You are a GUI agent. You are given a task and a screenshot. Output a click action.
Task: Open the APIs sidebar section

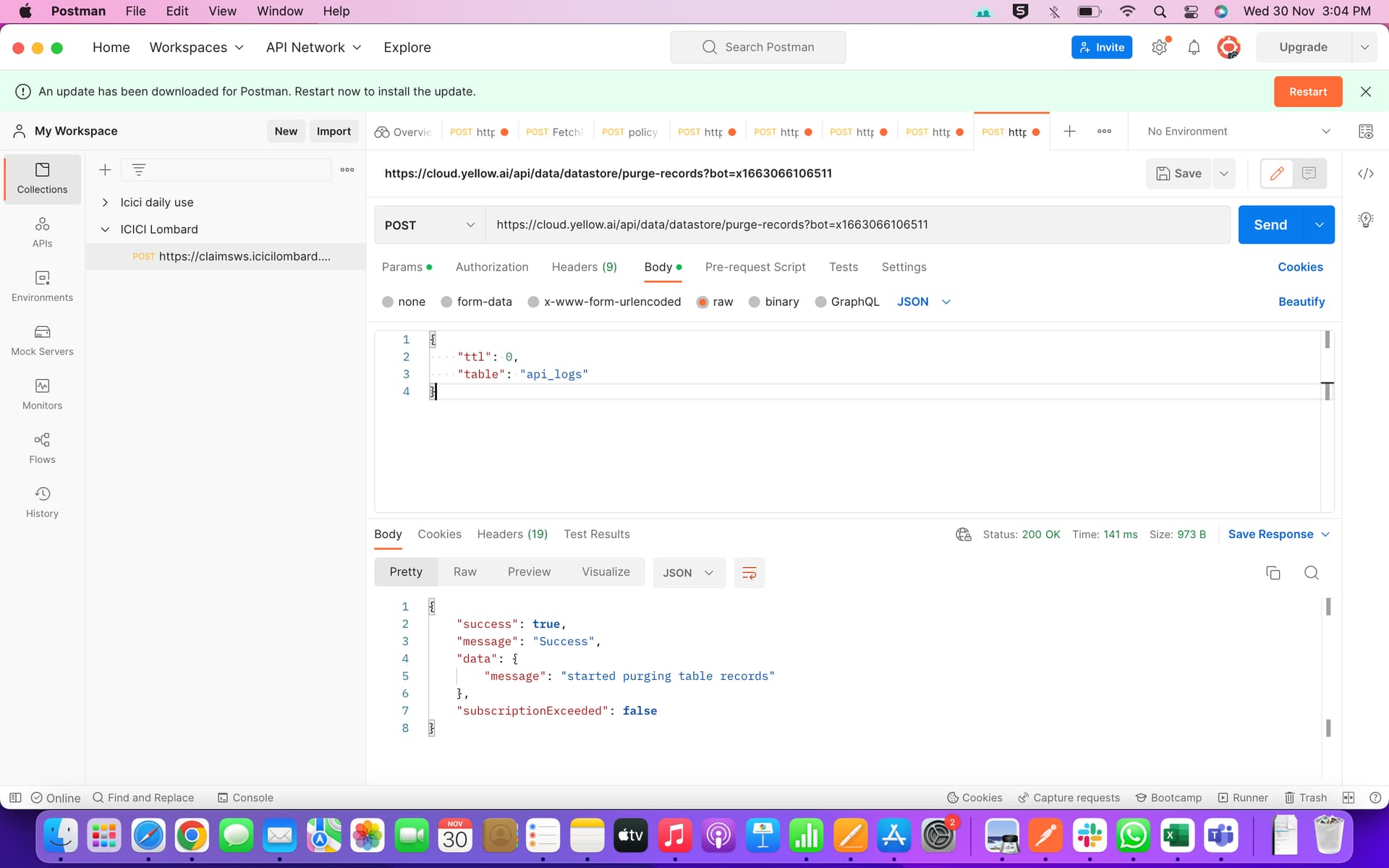[x=42, y=232]
